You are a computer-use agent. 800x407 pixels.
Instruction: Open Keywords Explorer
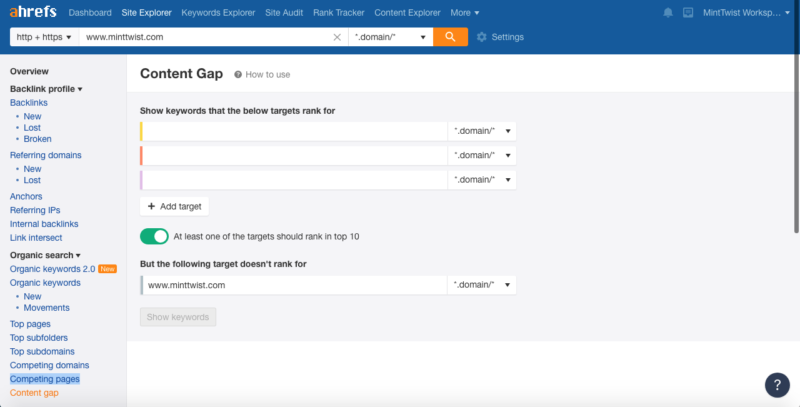[x=218, y=13]
